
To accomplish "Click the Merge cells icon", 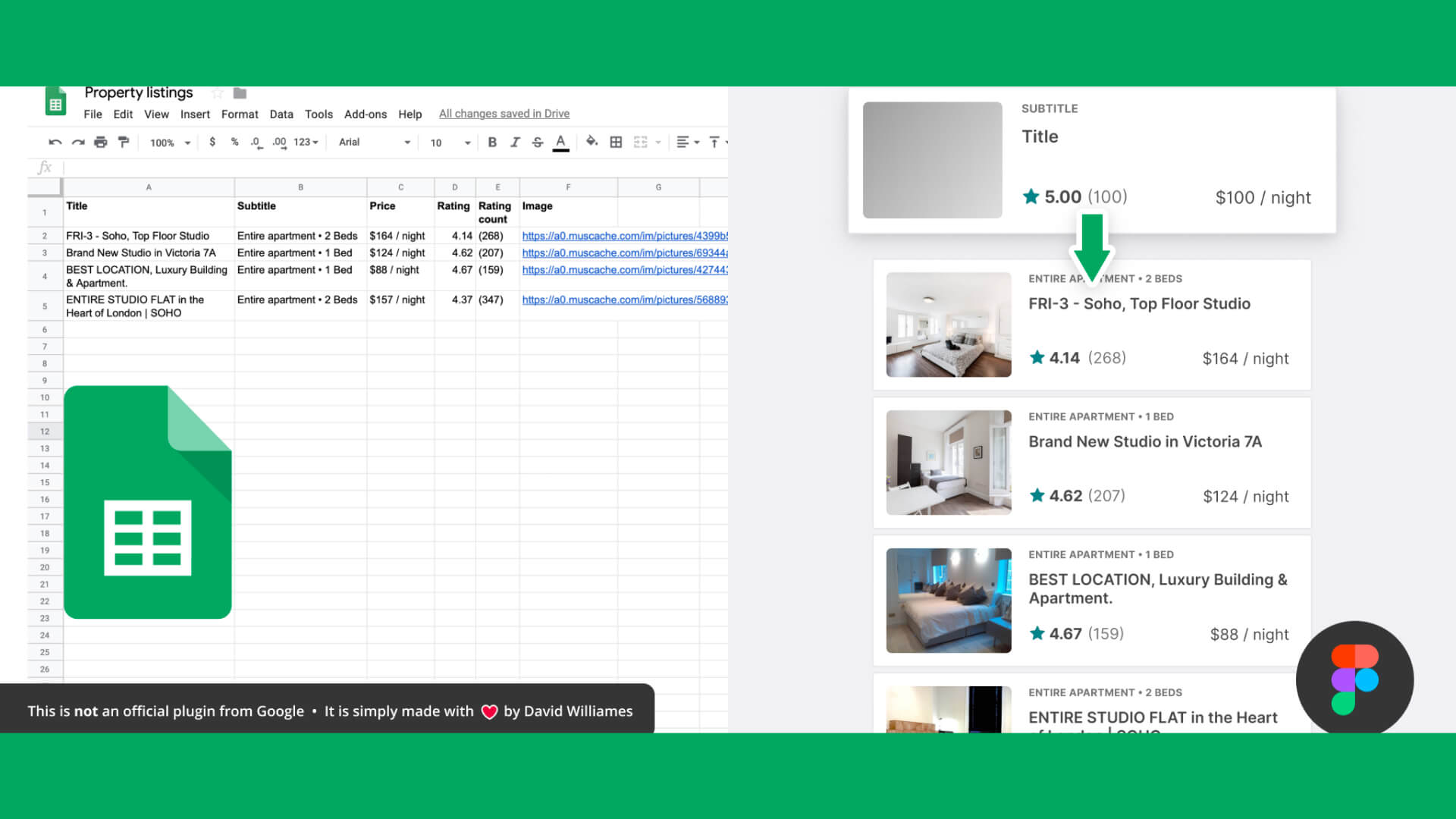I will pos(641,142).
